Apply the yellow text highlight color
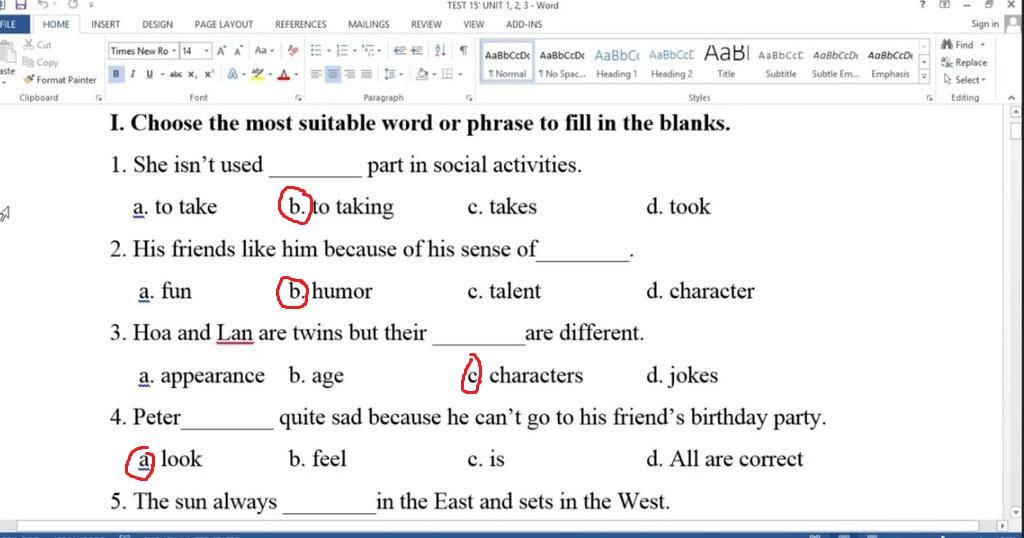This screenshot has width=1024, height=538. point(257,74)
